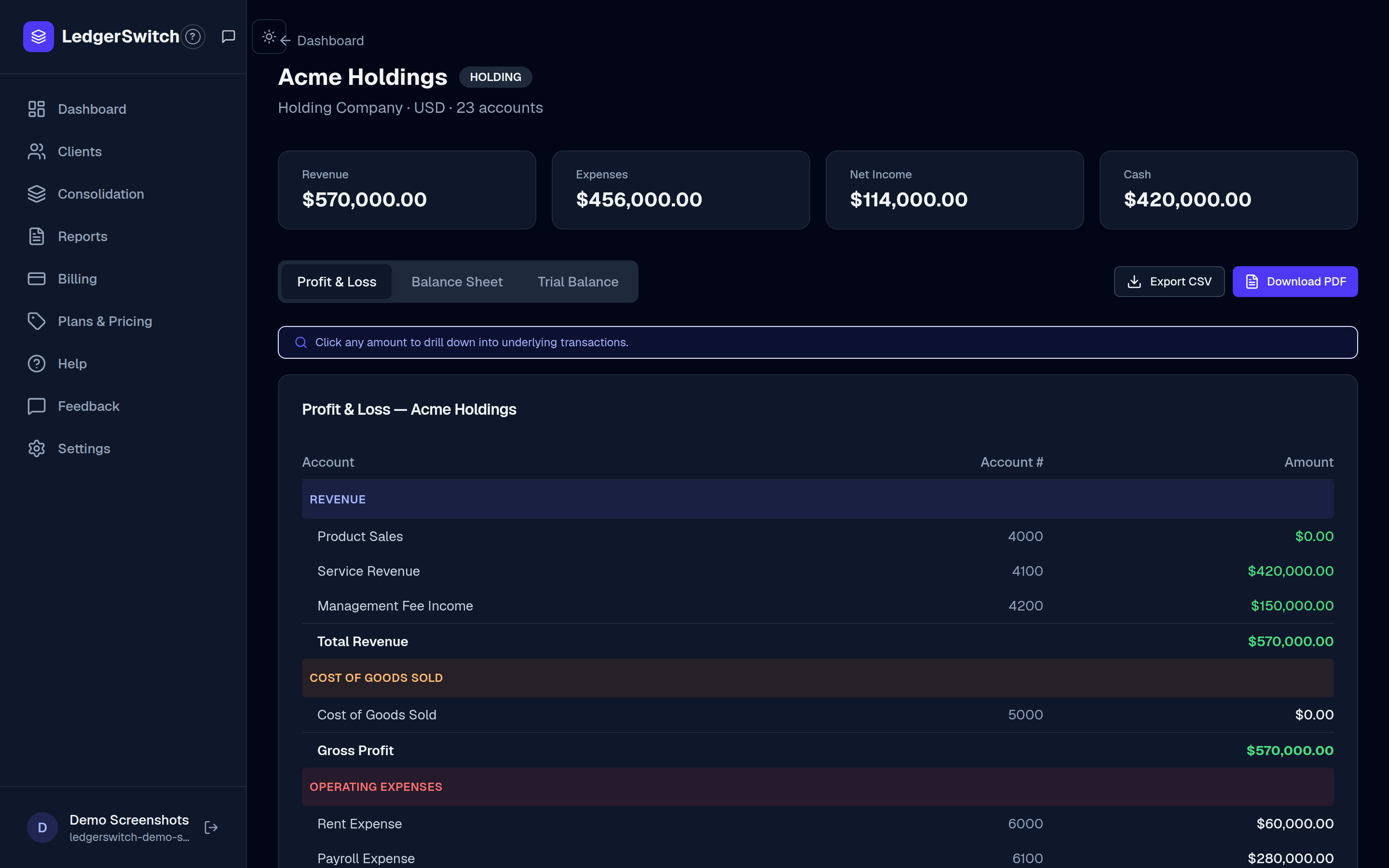Click the Account # column header
The height and width of the screenshot is (868, 1389).
[1011, 462]
